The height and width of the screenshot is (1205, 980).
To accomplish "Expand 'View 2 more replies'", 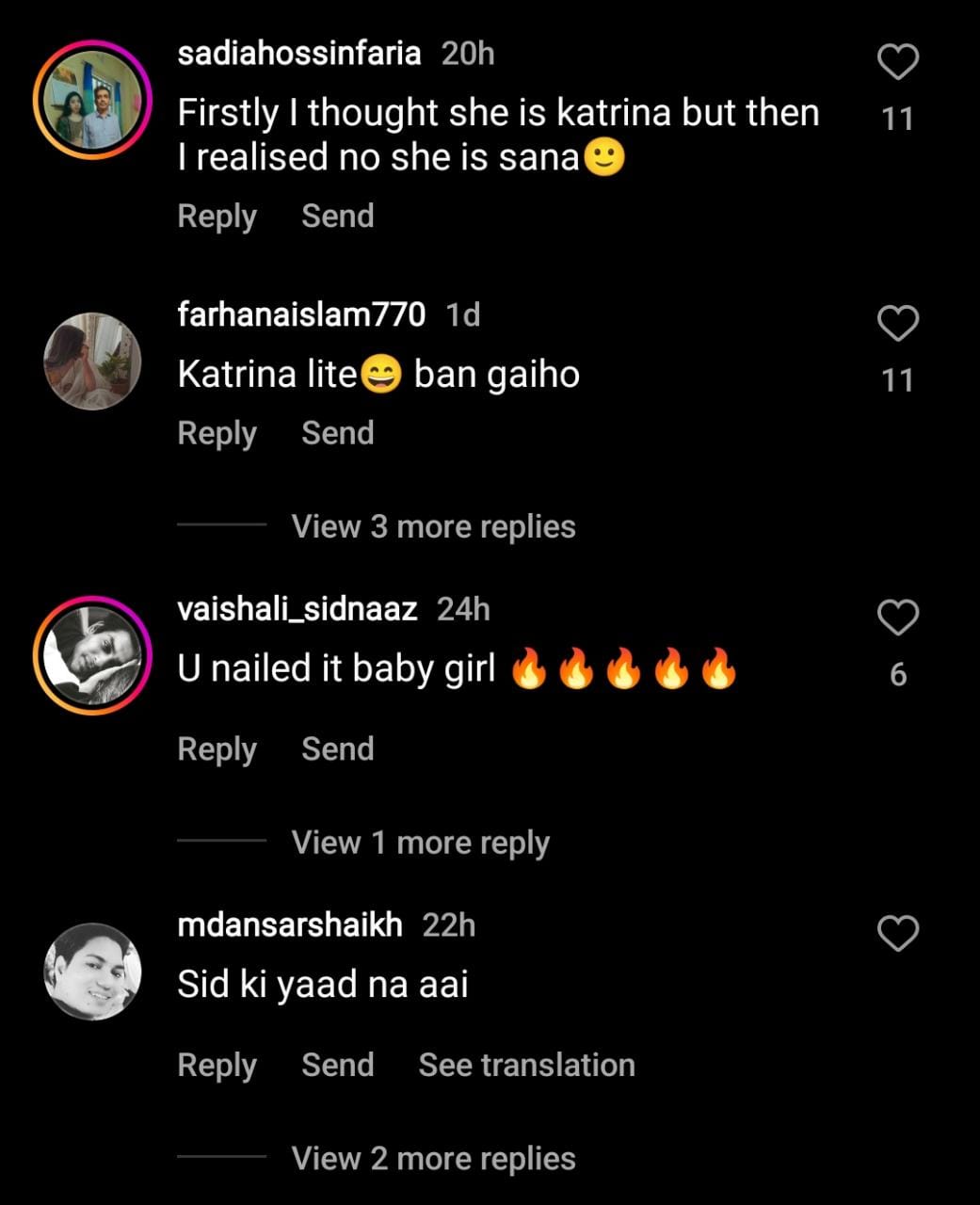I will [433, 1159].
